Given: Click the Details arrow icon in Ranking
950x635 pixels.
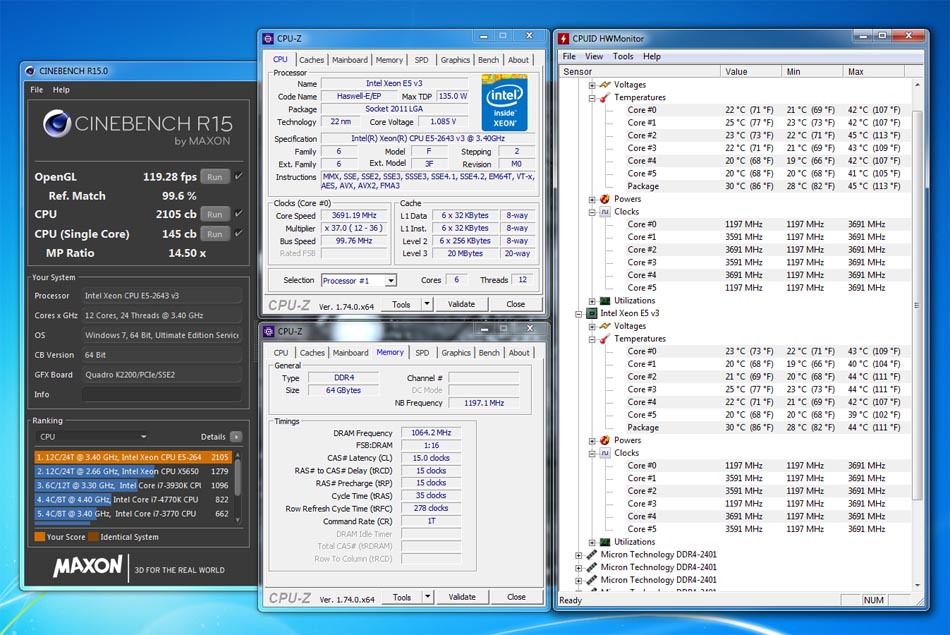Looking at the screenshot, I should point(236,436).
